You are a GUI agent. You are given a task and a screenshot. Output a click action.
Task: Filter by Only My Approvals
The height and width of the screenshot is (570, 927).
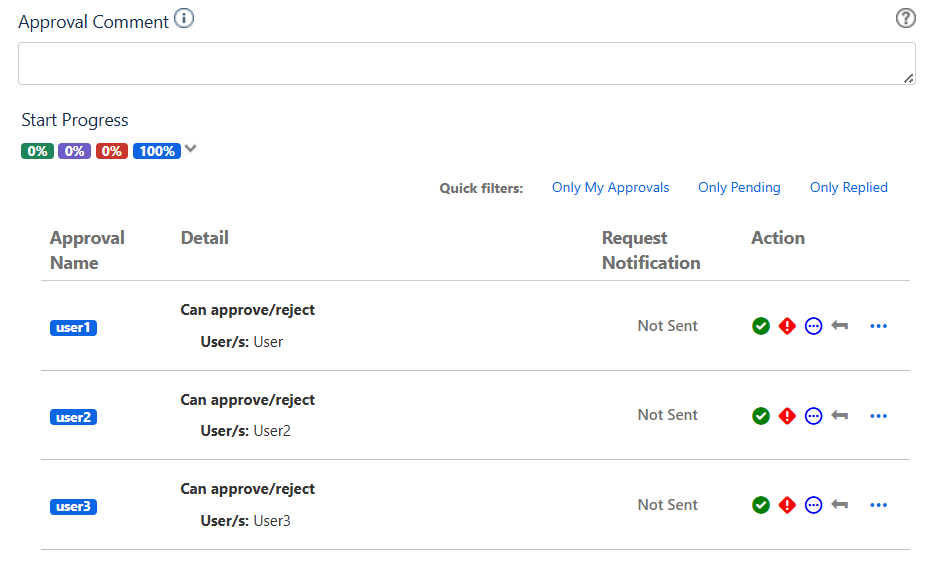(x=610, y=187)
